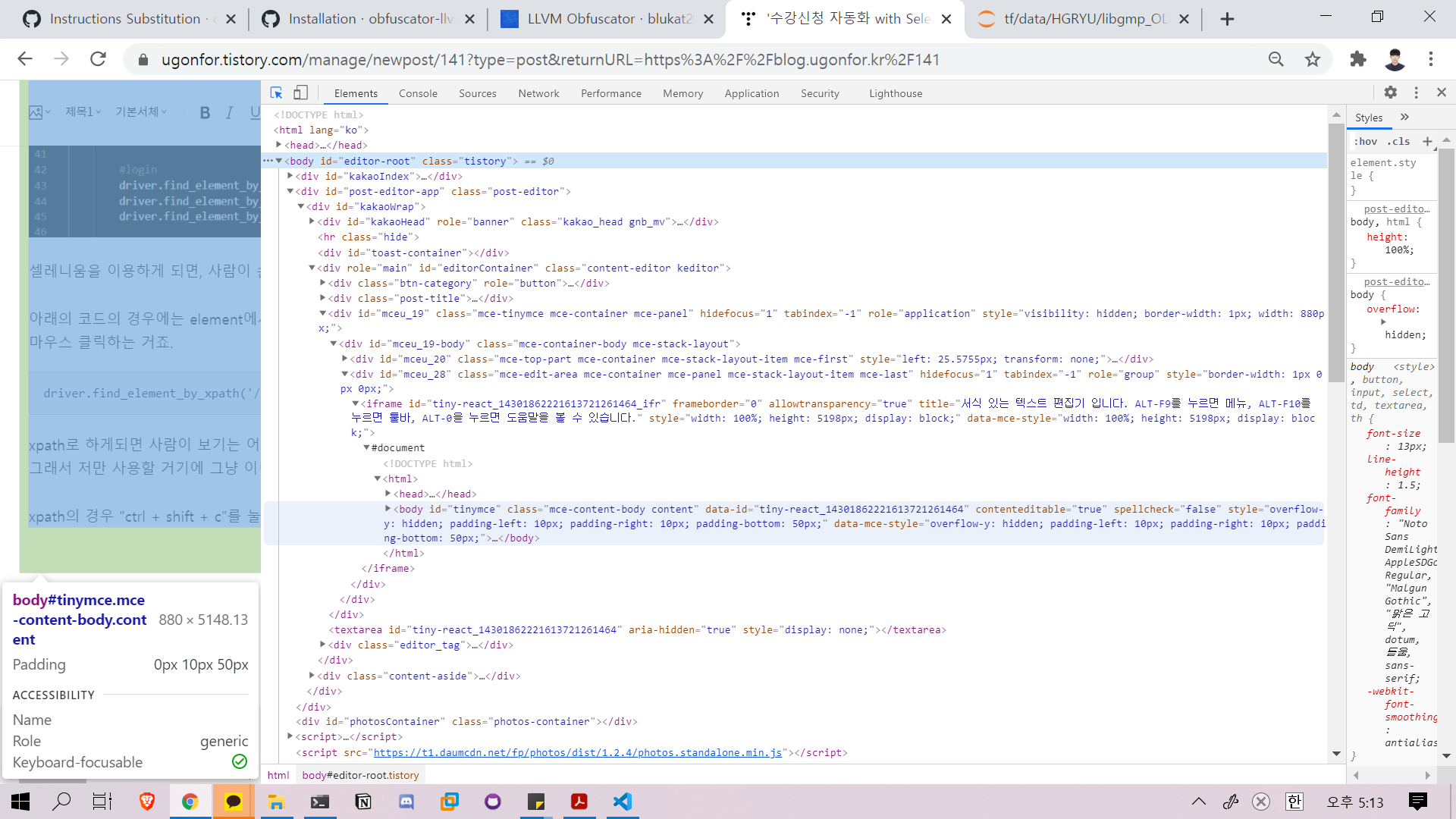
Task: Bookmark this page with star icon
Action: (x=1313, y=59)
